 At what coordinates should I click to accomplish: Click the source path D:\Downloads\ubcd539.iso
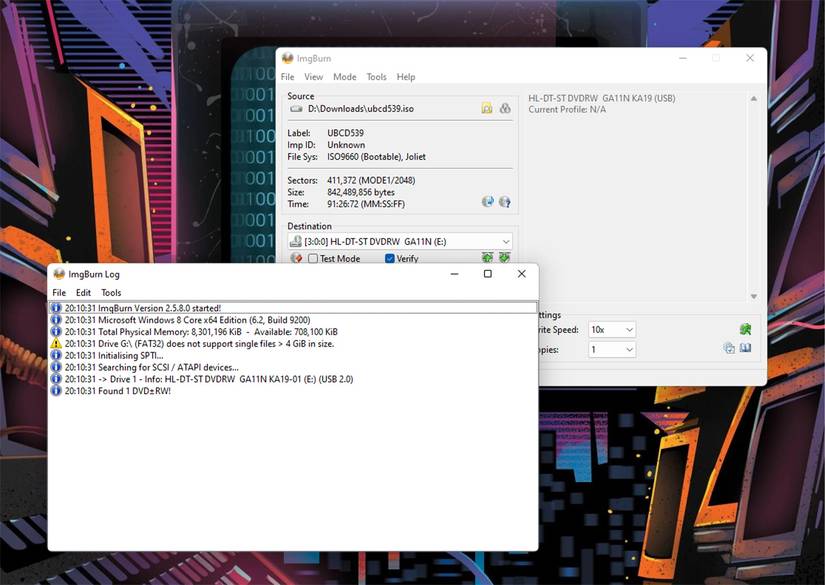(x=361, y=109)
